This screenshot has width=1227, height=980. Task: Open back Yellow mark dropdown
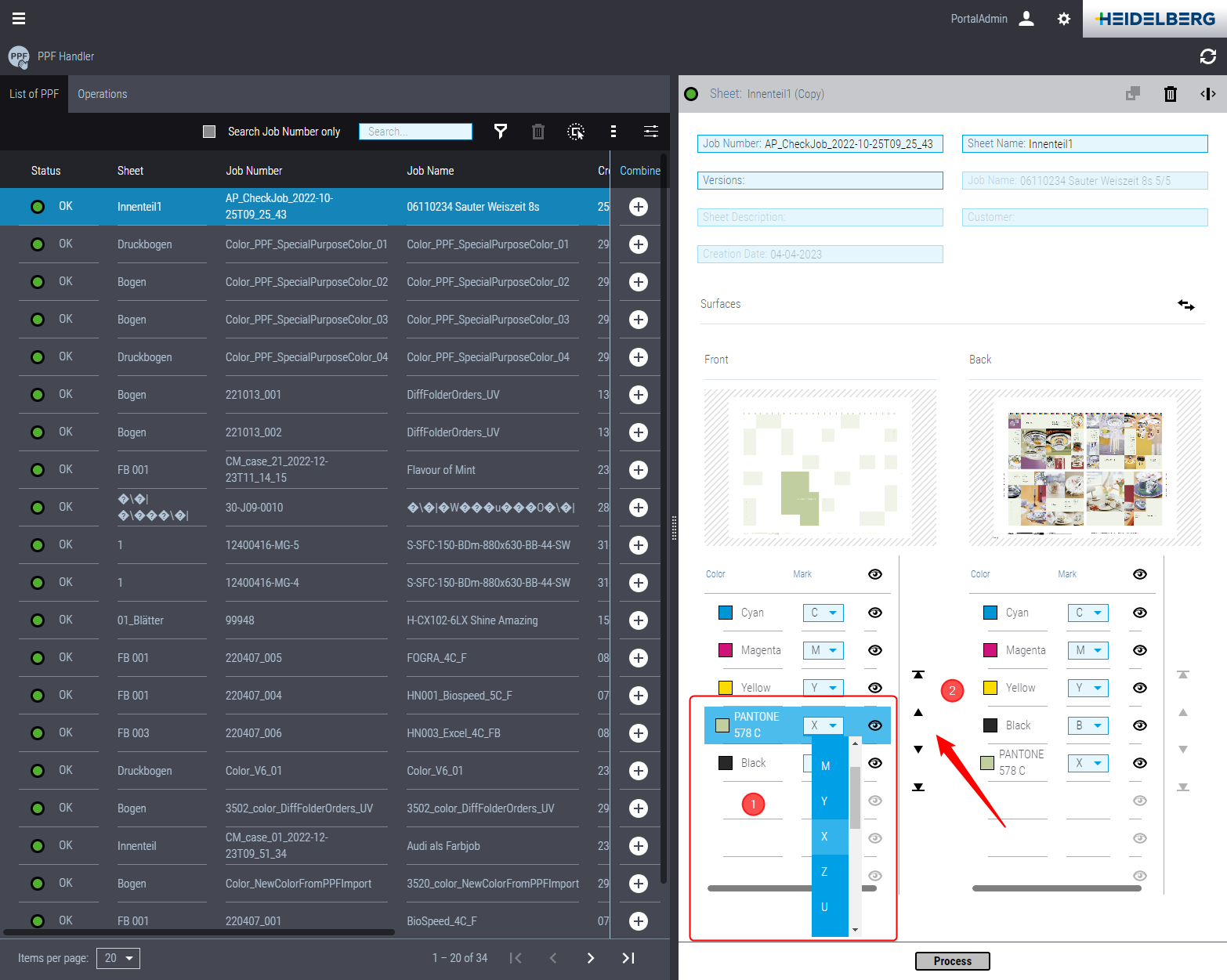(x=1088, y=688)
